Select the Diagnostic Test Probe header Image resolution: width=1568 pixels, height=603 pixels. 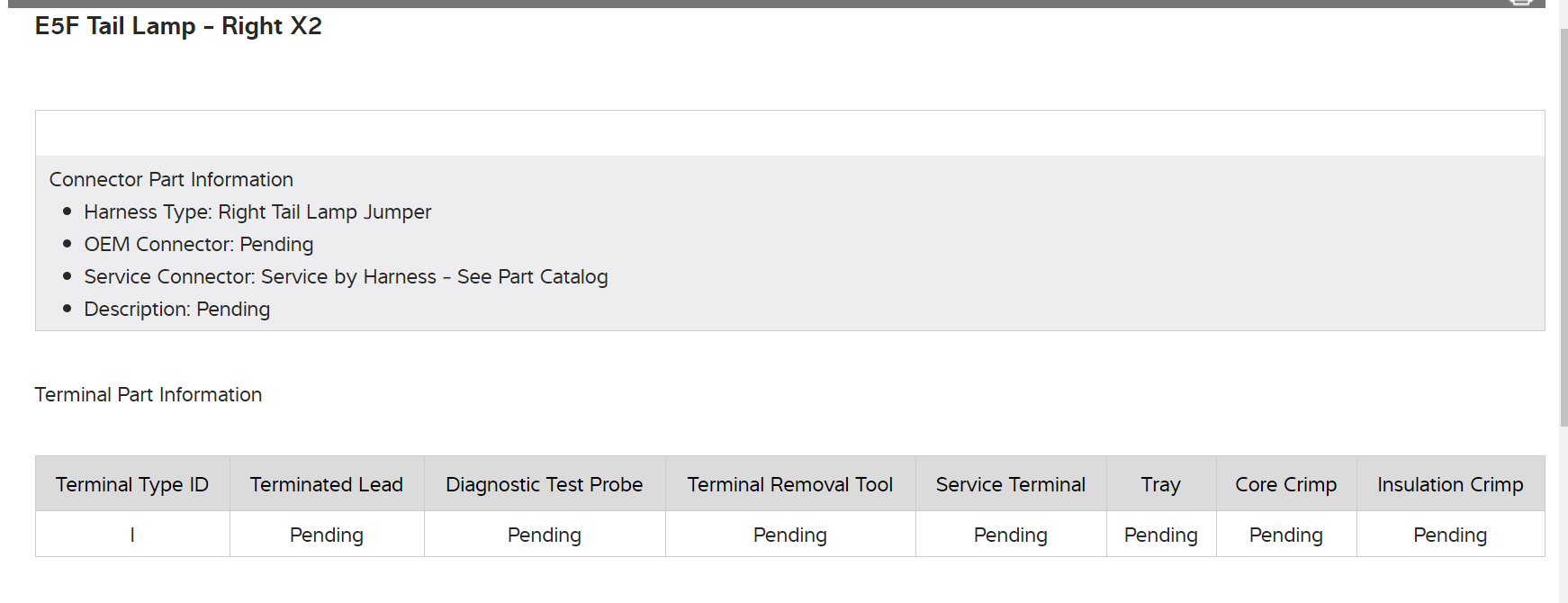coord(545,484)
